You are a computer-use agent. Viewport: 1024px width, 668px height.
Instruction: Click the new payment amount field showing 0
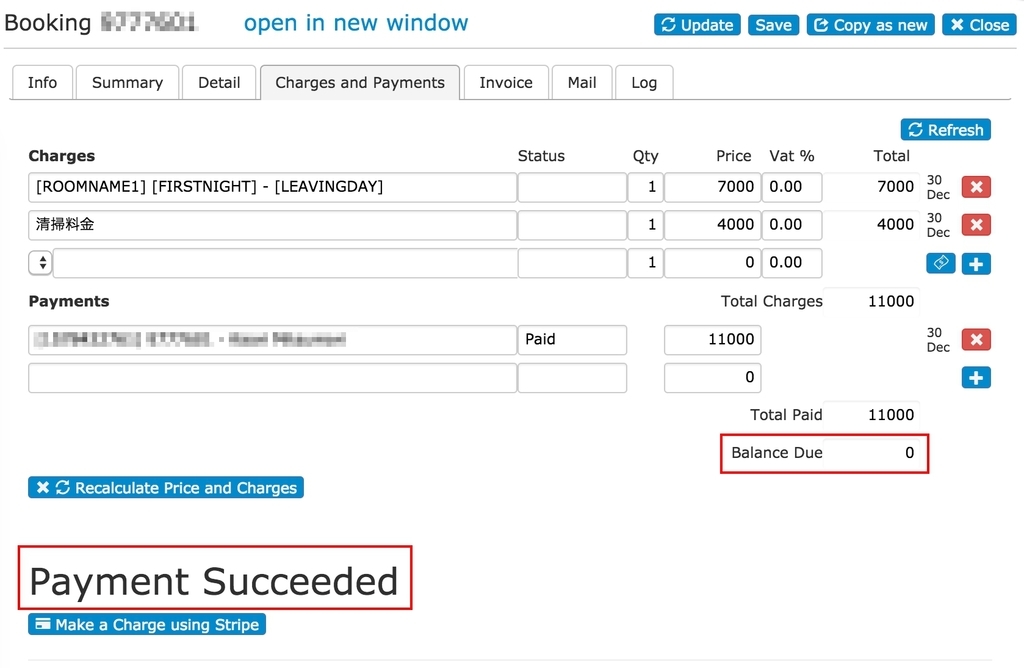(712, 378)
